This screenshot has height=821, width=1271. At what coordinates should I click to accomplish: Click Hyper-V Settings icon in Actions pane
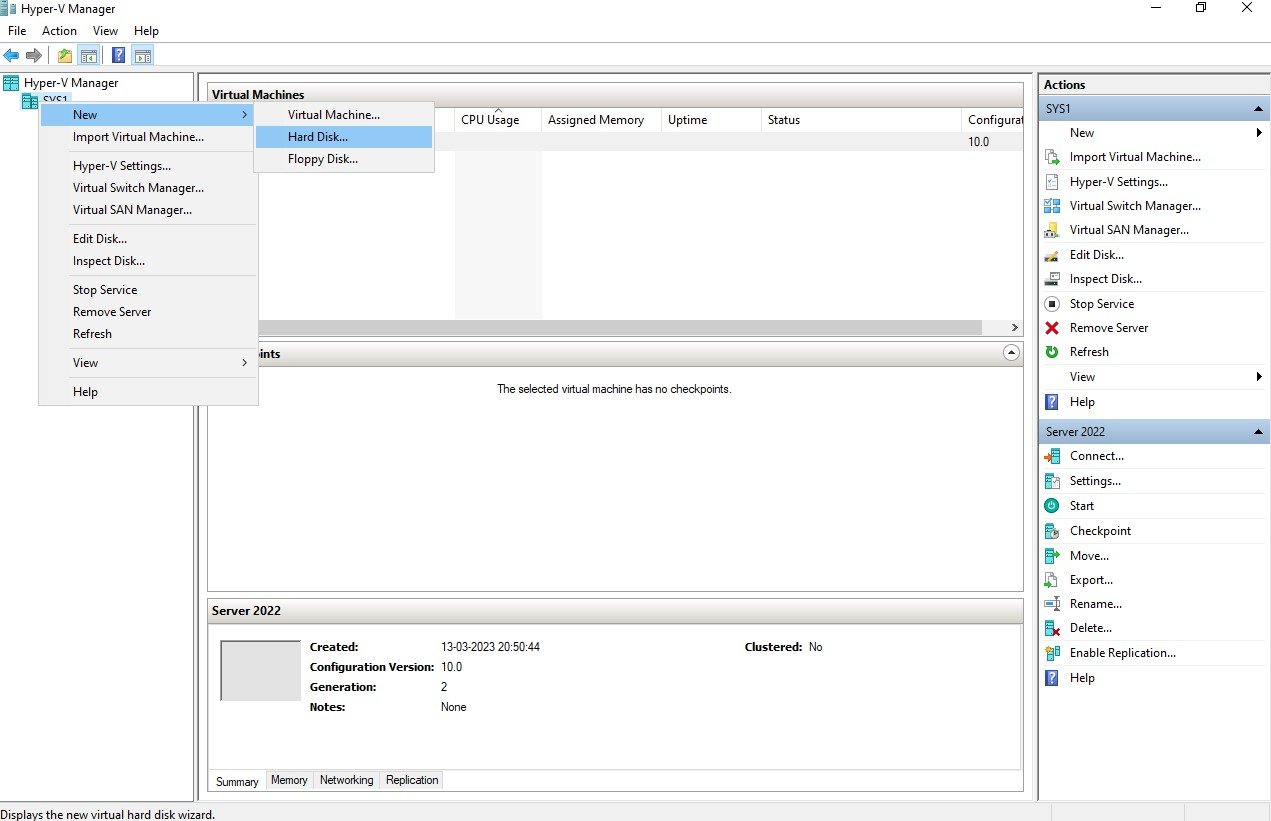1052,182
